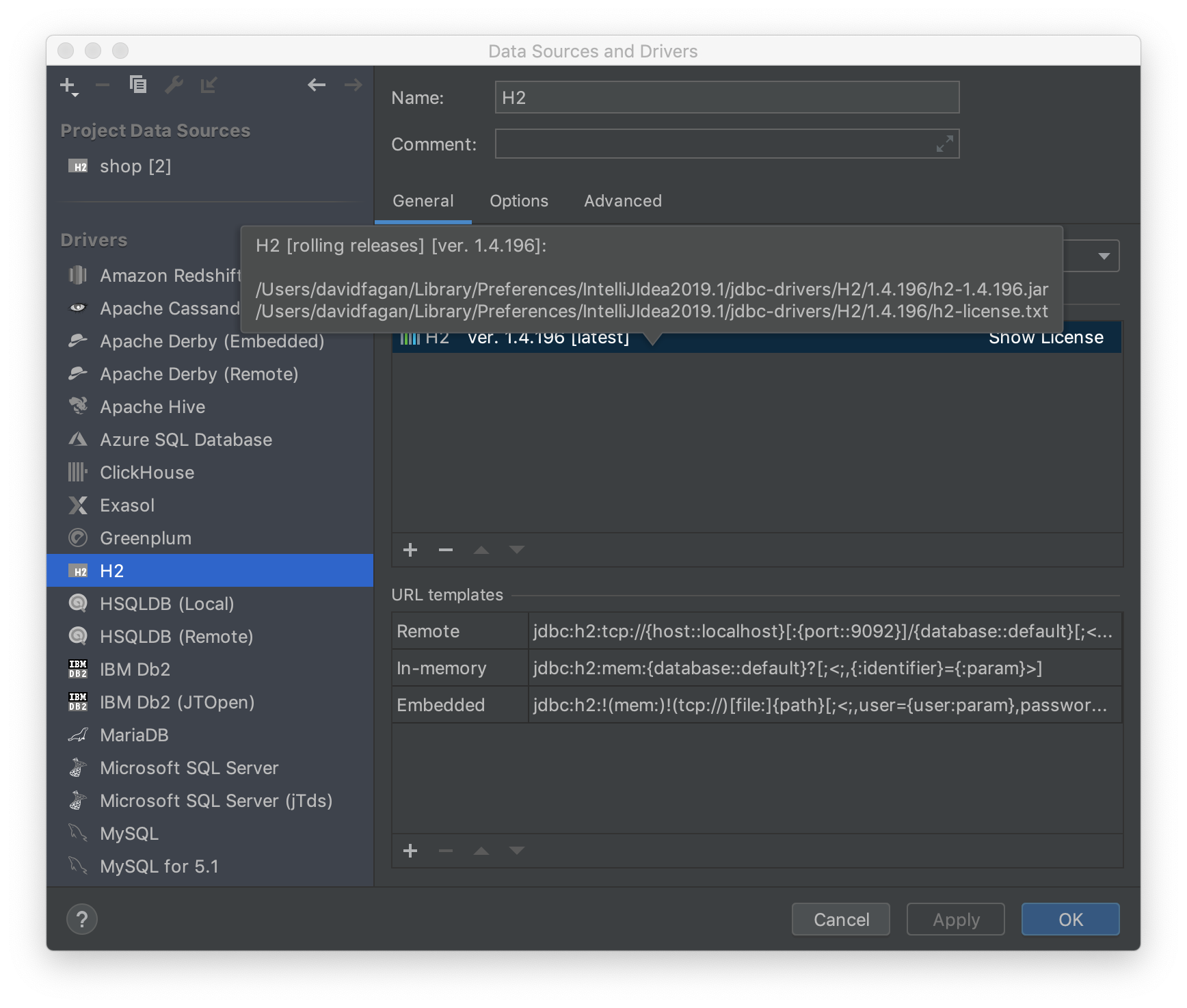The height and width of the screenshot is (1008, 1187).
Task: Click the duplicate data source icon
Action: (x=138, y=84)
